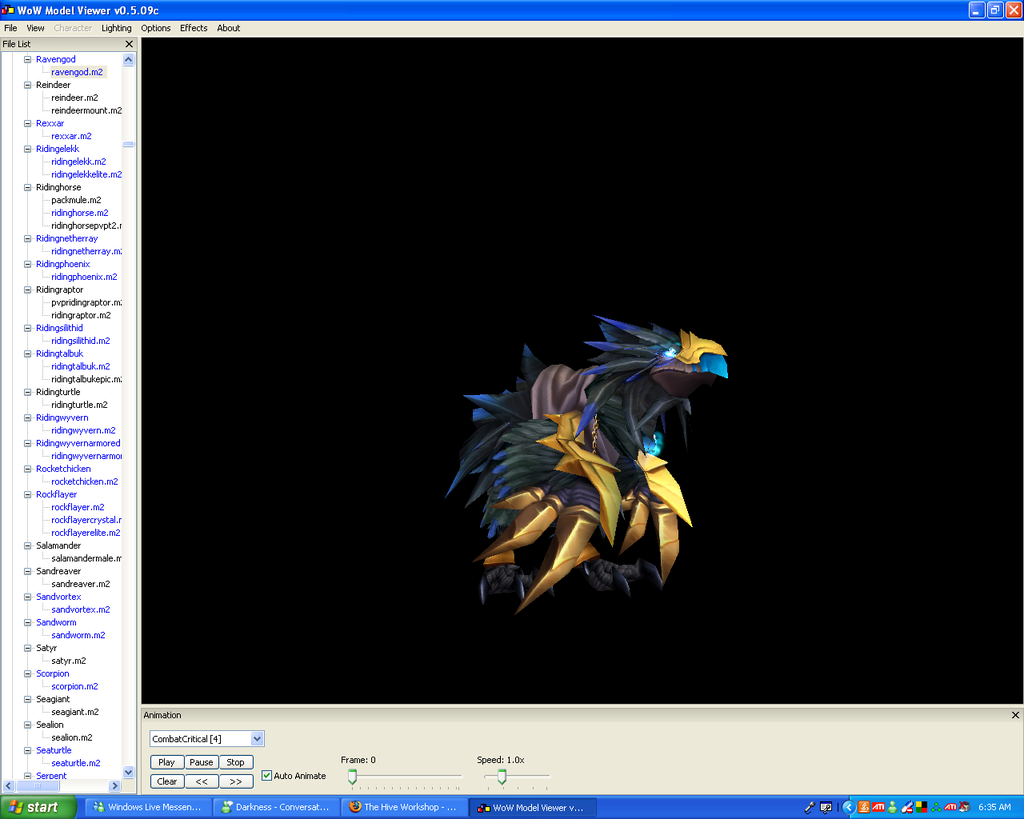
Task: Choose satyr.m2 in the tree
Action: [x=69, y=661]
